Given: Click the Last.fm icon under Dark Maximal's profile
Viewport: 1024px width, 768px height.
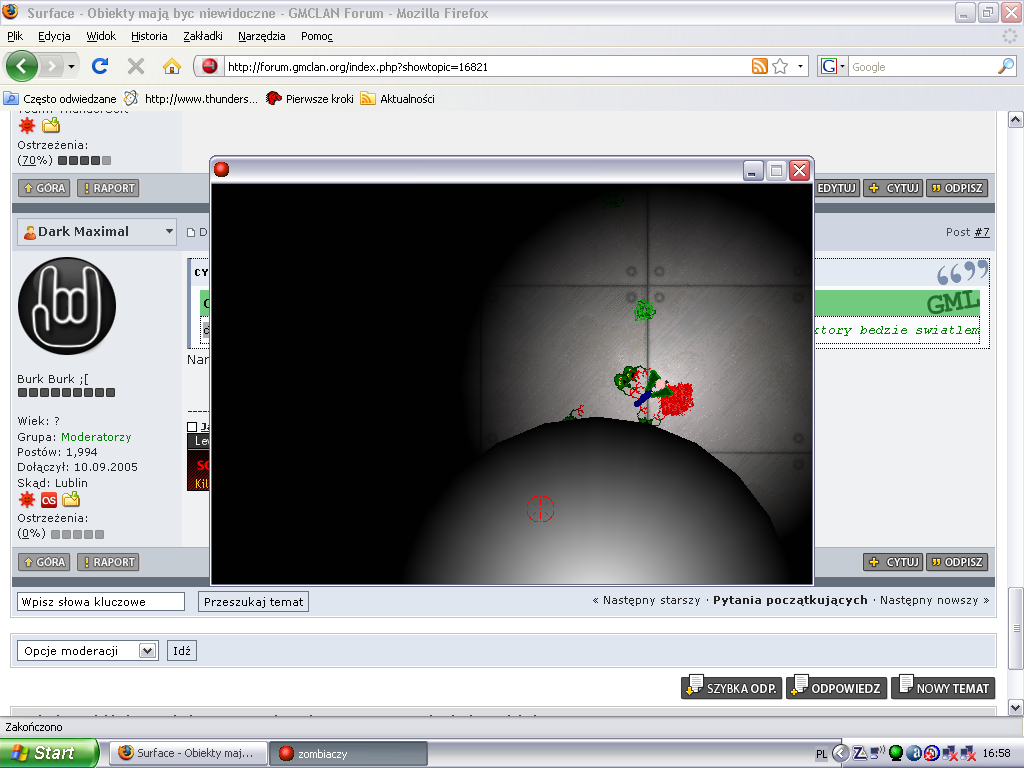Looking at the screenshot, I should point(49,500).
